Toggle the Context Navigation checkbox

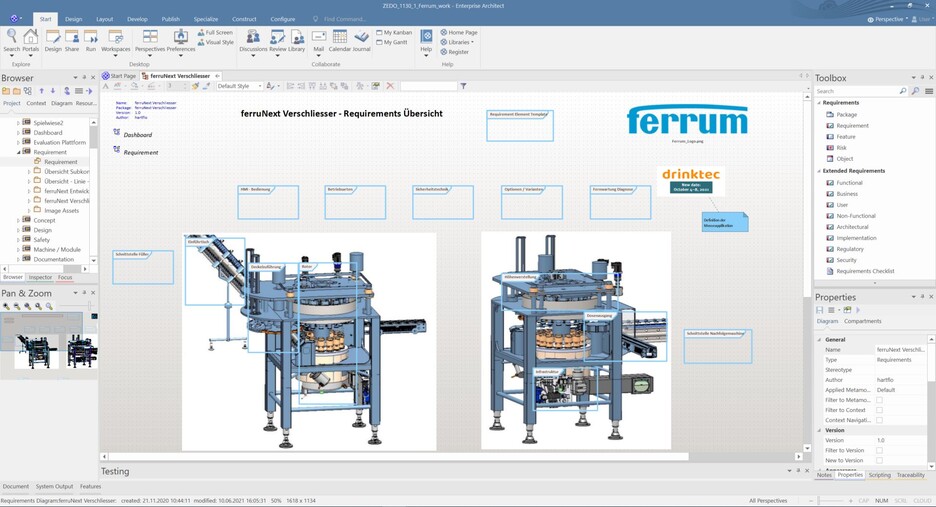click(879, 420)
